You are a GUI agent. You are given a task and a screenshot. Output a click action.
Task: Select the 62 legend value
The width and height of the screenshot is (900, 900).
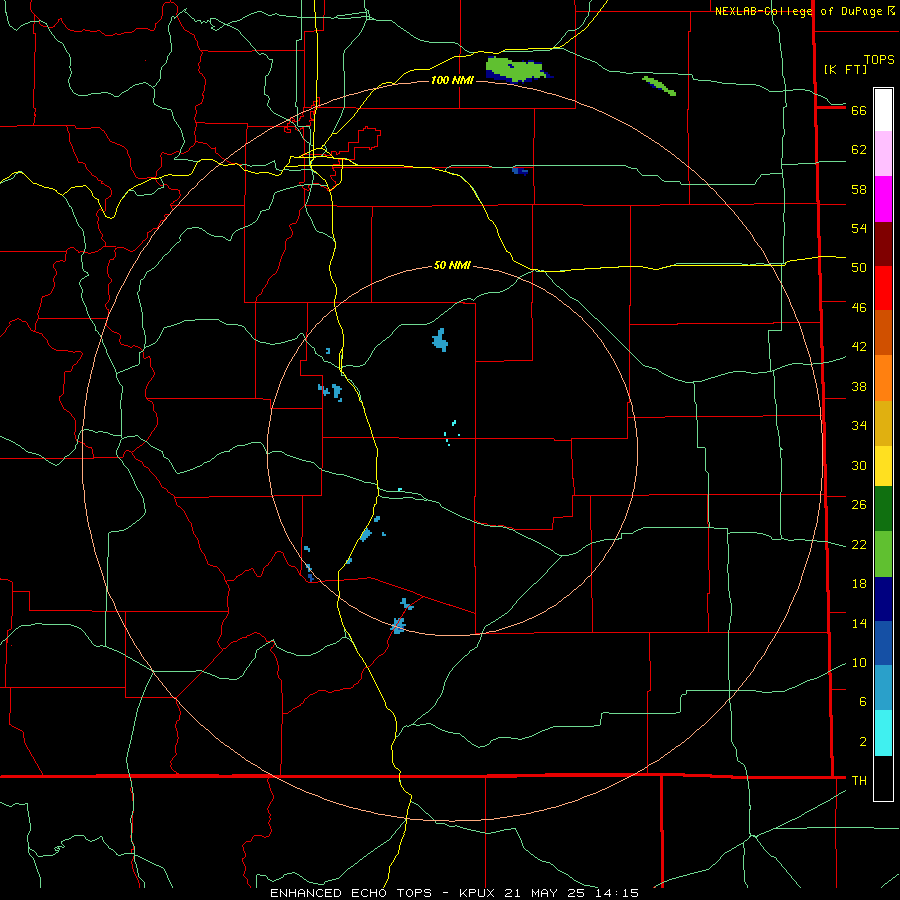click(859, 150)
